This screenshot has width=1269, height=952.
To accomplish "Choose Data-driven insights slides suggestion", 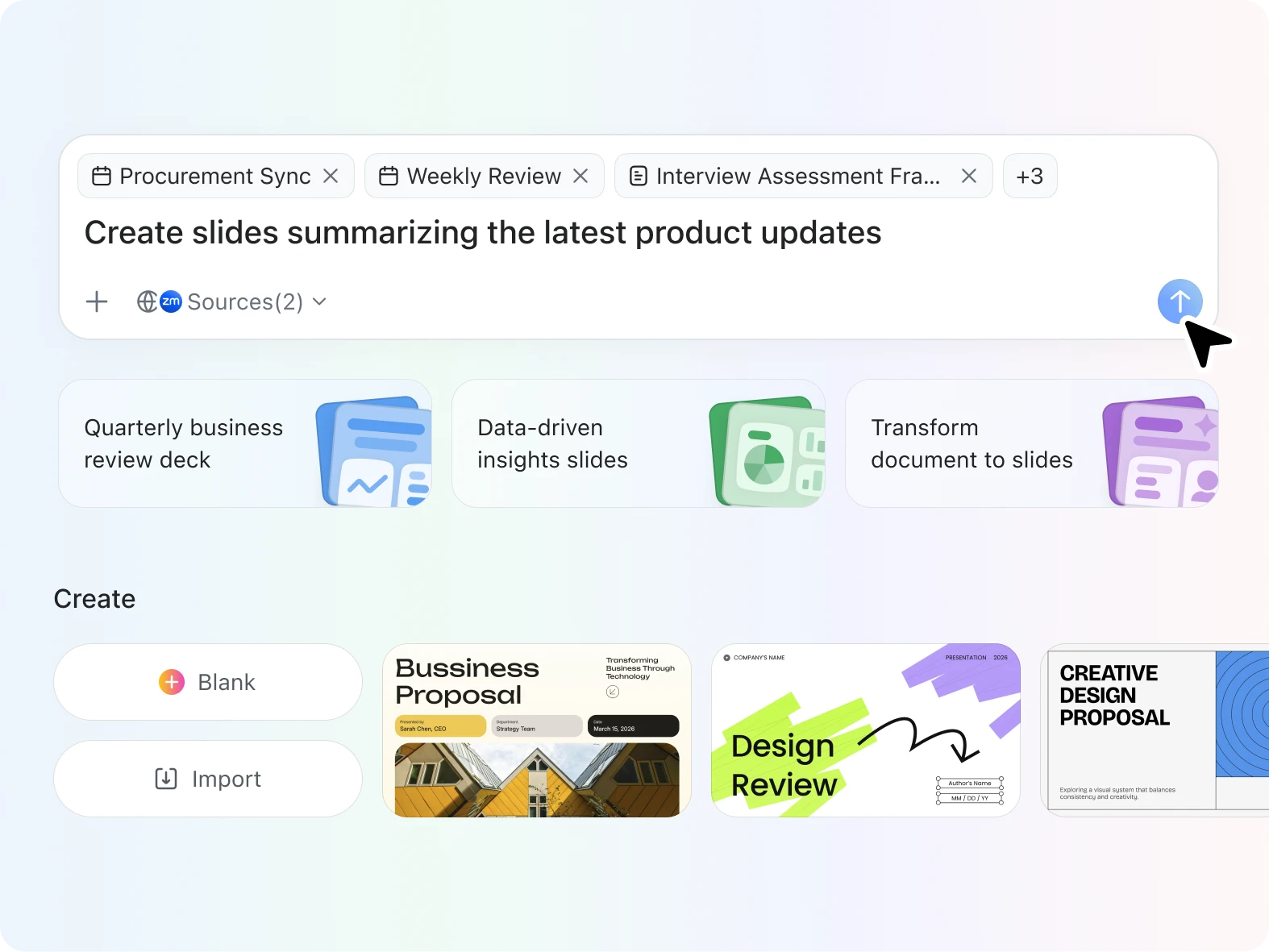I will (638, 443).
